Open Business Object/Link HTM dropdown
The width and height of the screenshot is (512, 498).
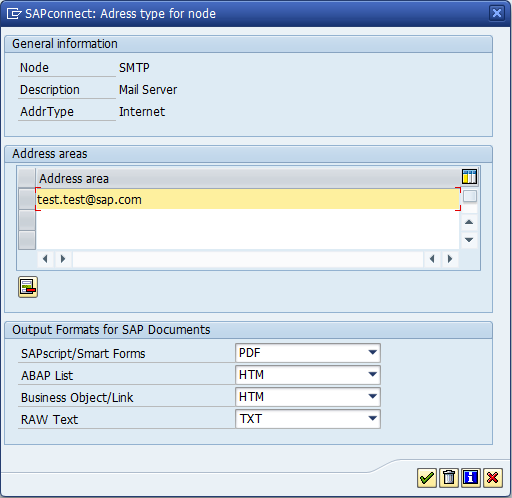pos(308,397)
